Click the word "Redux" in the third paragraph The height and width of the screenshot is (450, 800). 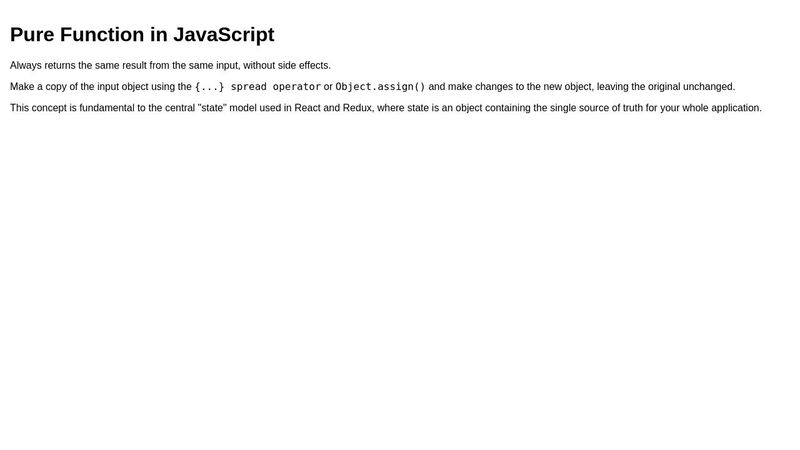click(357, 108)
